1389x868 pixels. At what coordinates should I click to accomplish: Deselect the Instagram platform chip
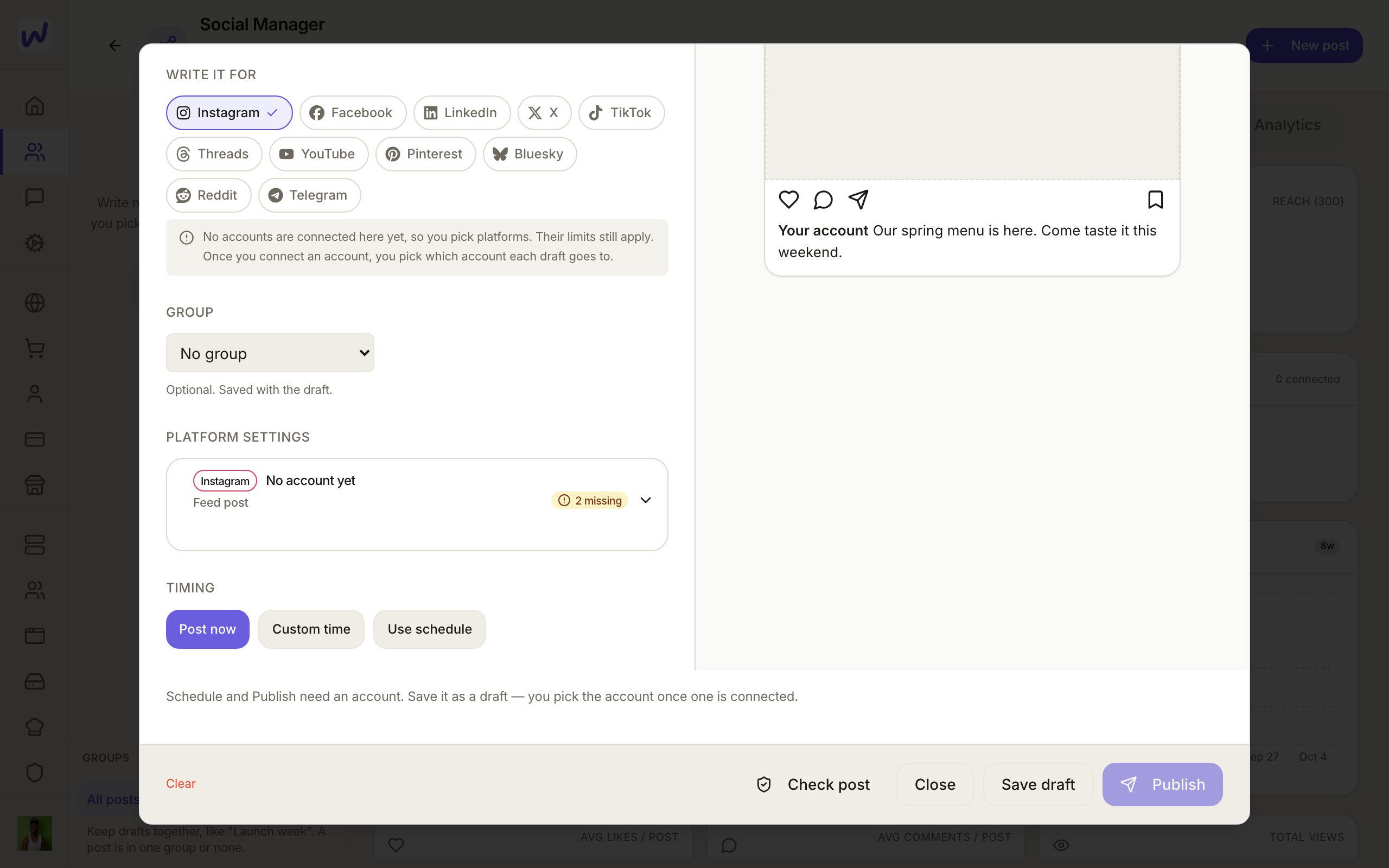click(229, 112)
